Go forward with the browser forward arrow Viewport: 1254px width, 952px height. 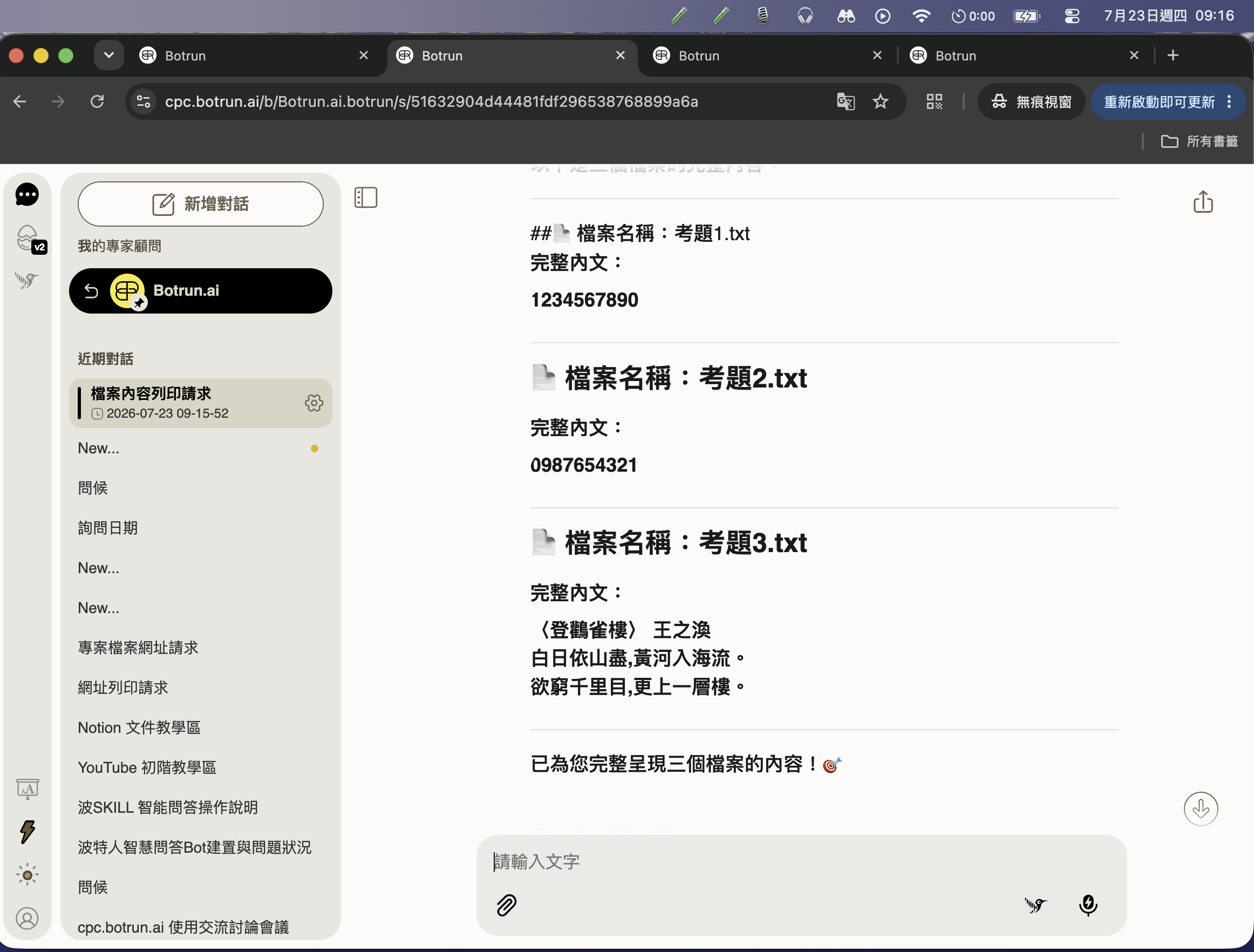[x=58, y=101]
